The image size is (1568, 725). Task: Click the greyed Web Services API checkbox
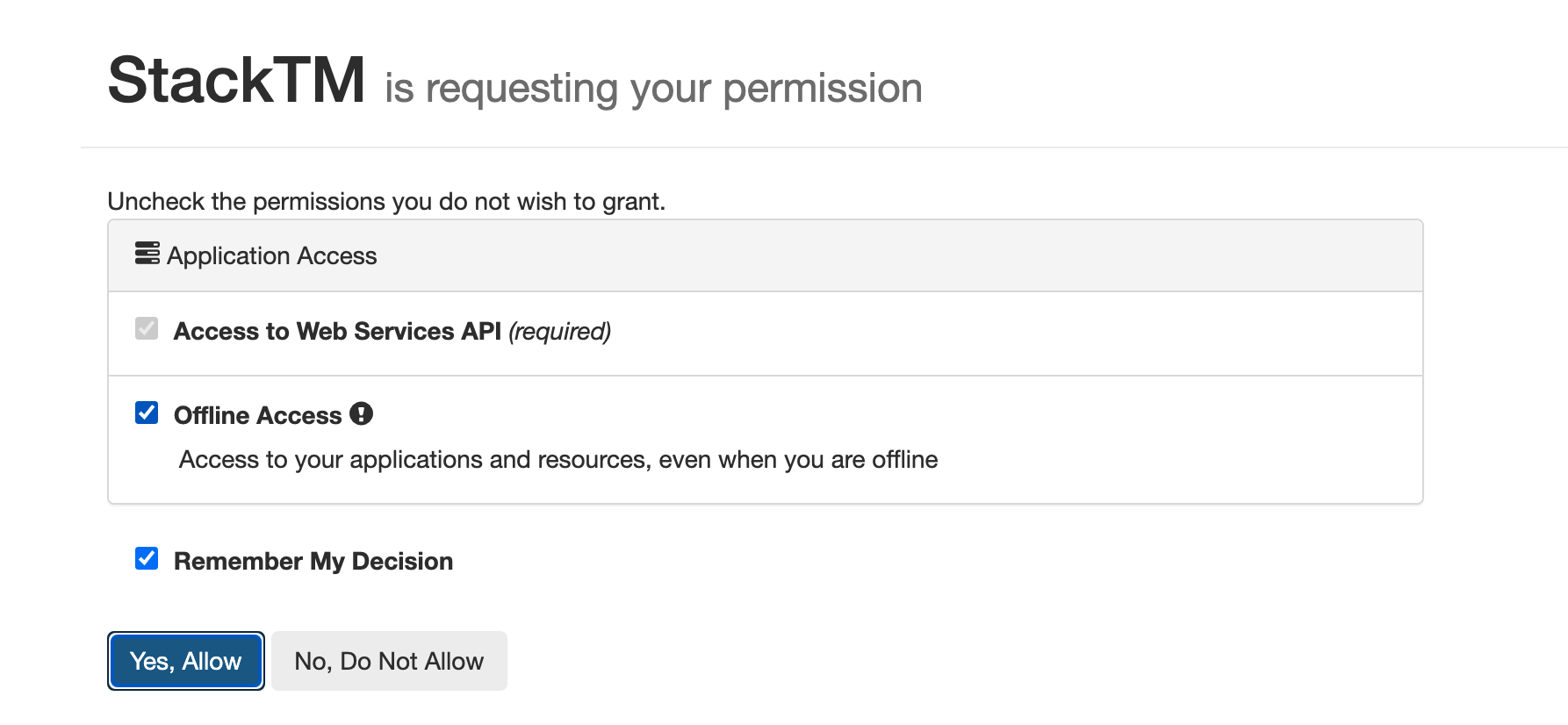click(x=147, y=328)
